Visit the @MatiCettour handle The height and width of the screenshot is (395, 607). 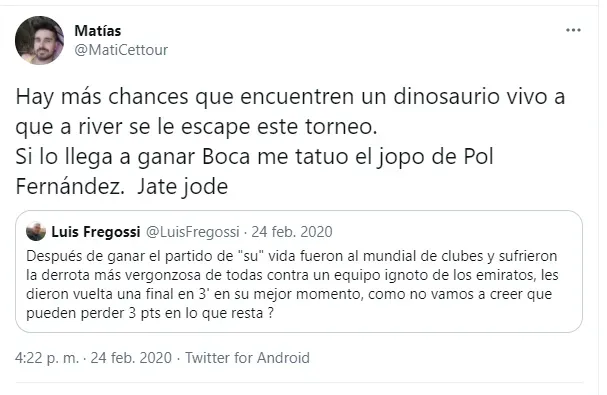[x=121, y=50]
